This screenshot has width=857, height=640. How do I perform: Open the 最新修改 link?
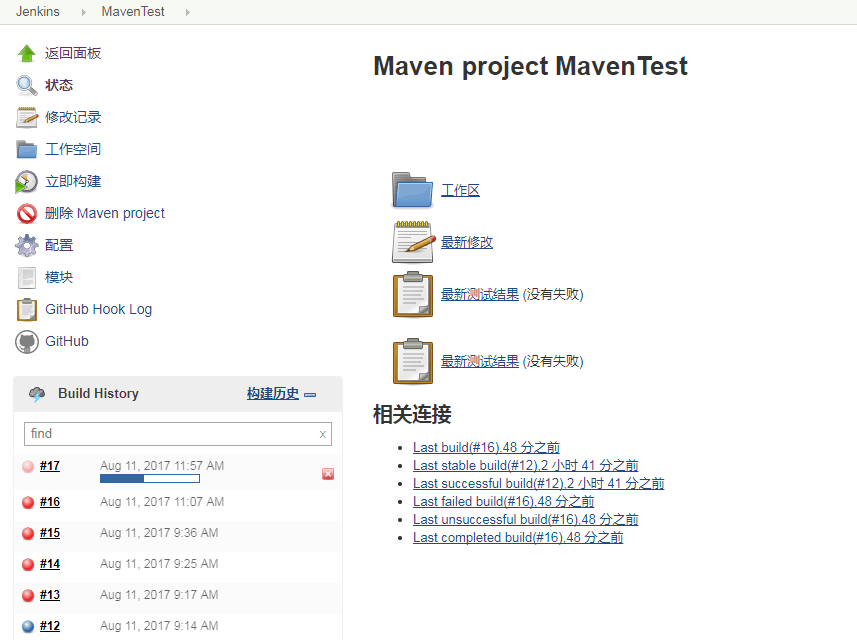pos(467,242)
